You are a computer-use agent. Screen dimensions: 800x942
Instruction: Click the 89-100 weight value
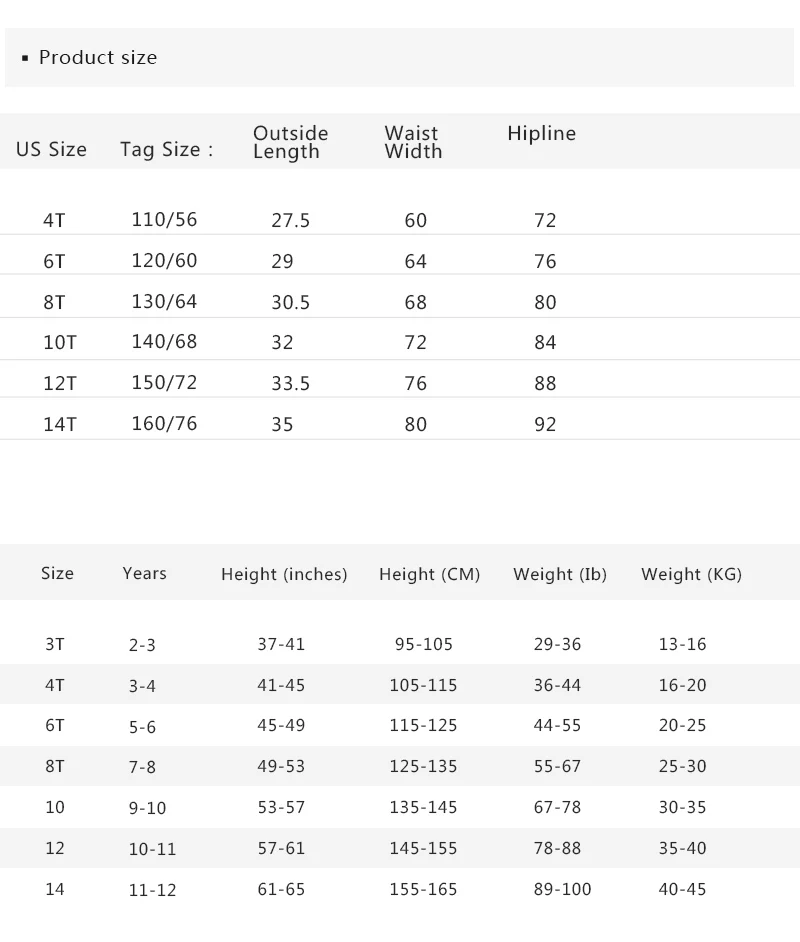(x=562, y=889)
